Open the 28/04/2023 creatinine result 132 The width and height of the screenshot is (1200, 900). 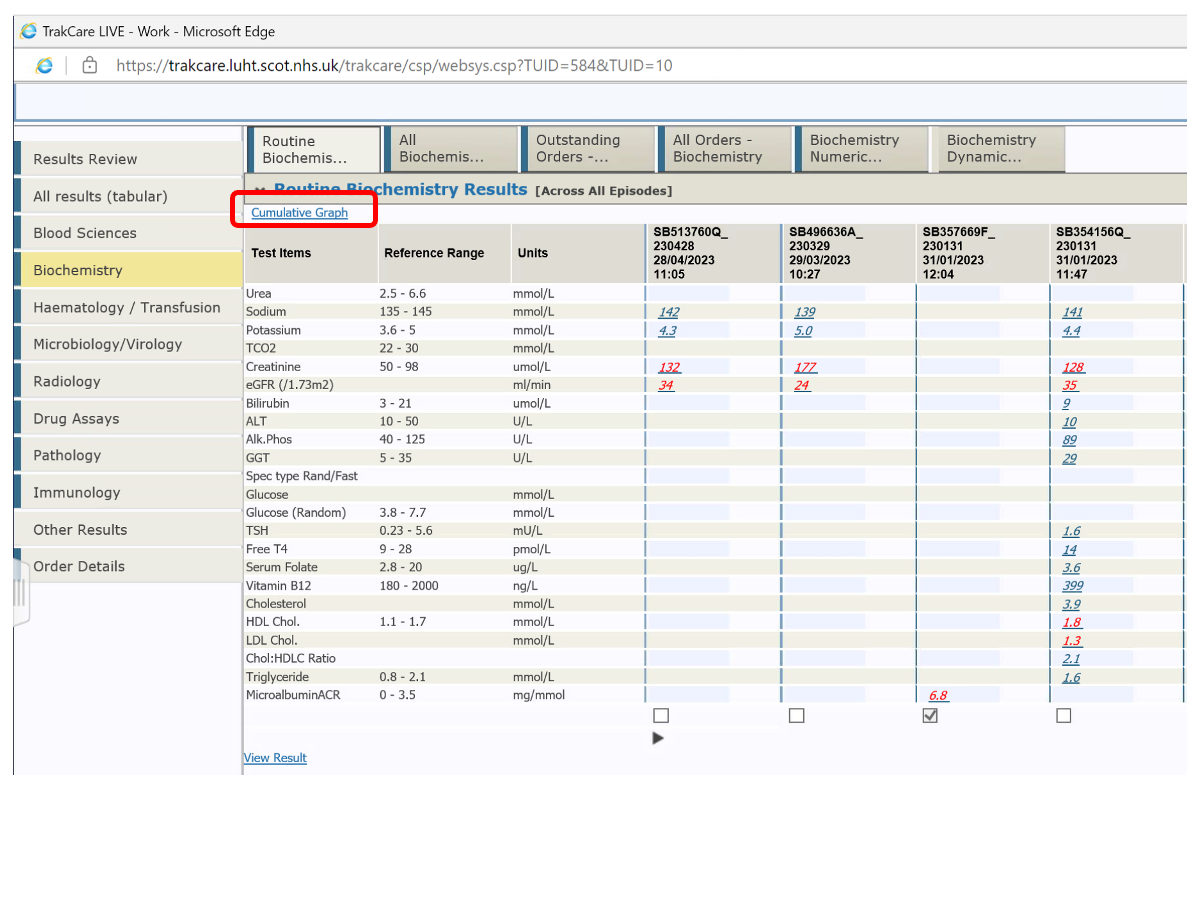coord(669,368)
